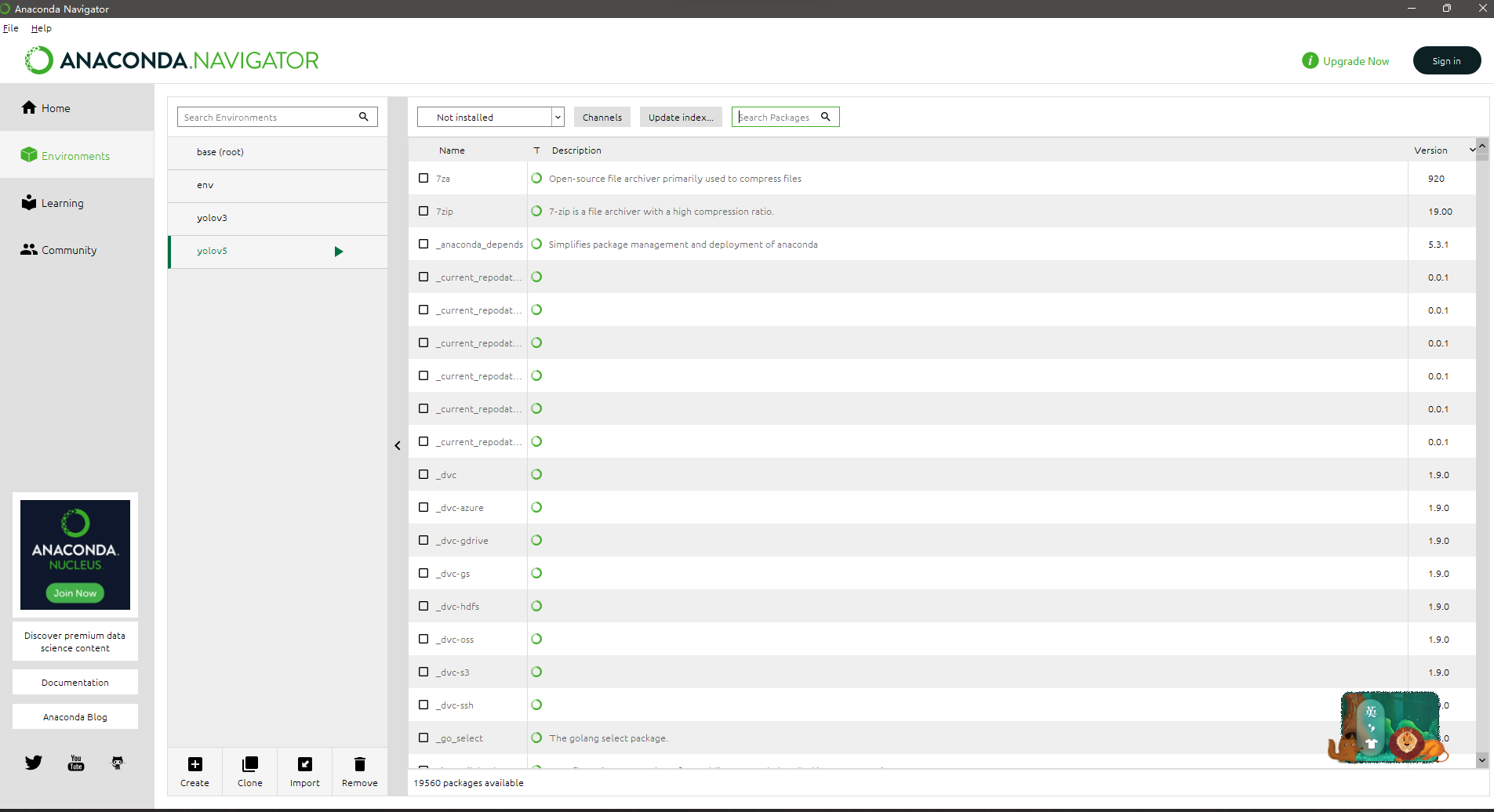
Task: Check the _dvc-azure package checkbox
Action: (x=423, y=508)
